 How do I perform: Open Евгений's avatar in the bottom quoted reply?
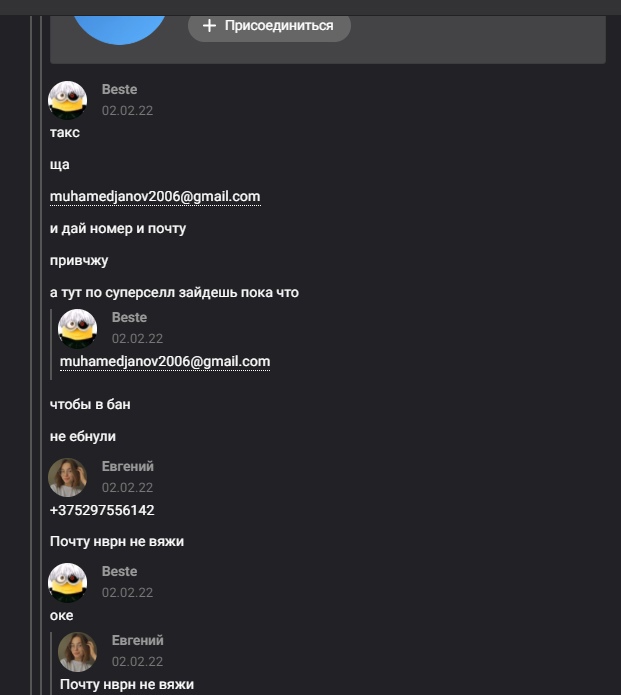click(78, 651)
